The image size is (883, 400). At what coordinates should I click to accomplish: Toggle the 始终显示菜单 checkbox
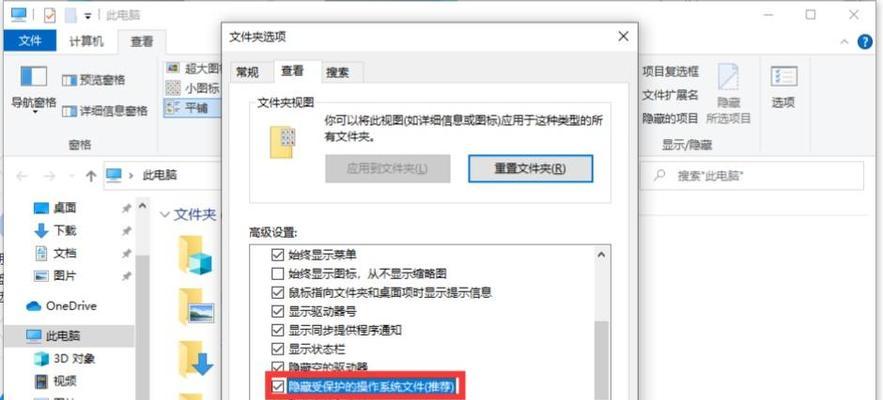point(277,255)
